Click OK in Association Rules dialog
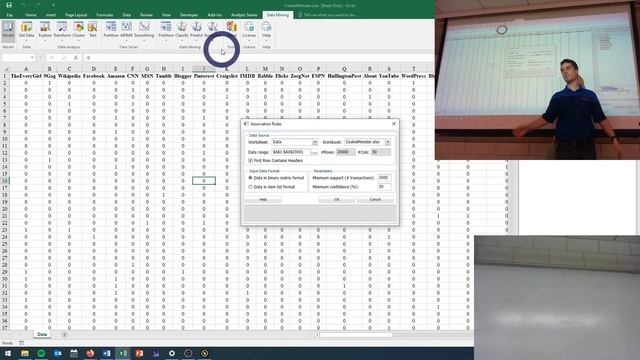Screen dimensions: 640x360 pos(337,199)
